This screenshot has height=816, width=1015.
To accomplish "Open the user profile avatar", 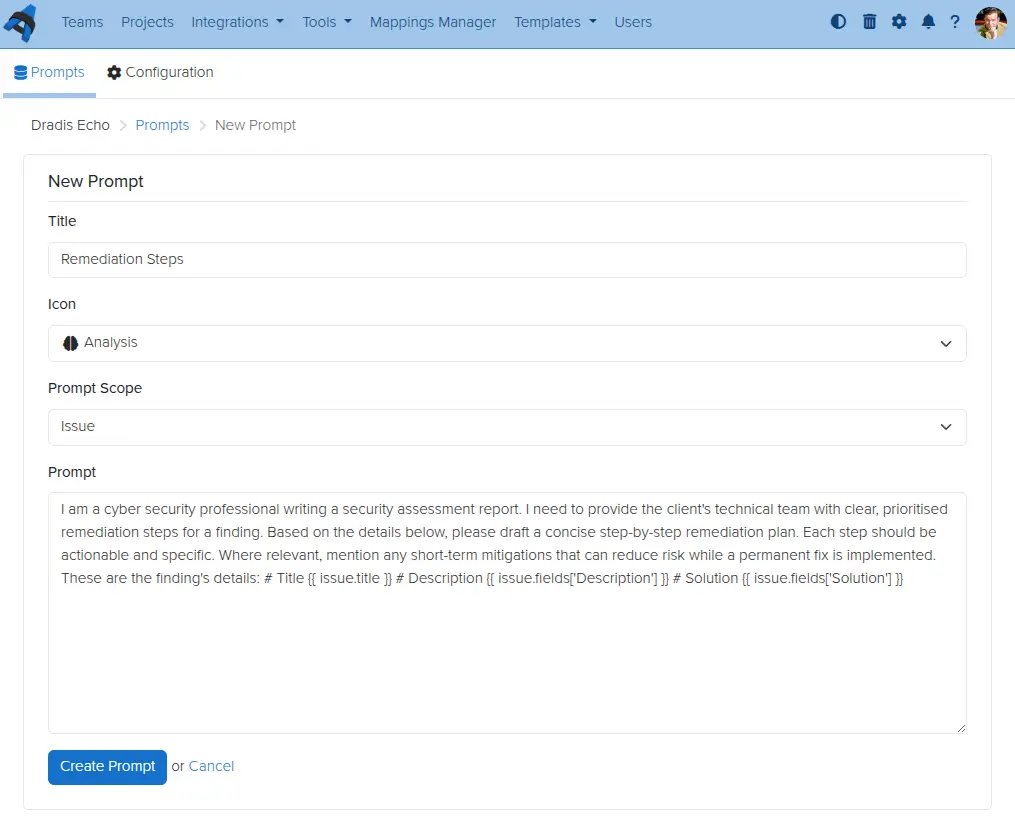I will 989,22.
